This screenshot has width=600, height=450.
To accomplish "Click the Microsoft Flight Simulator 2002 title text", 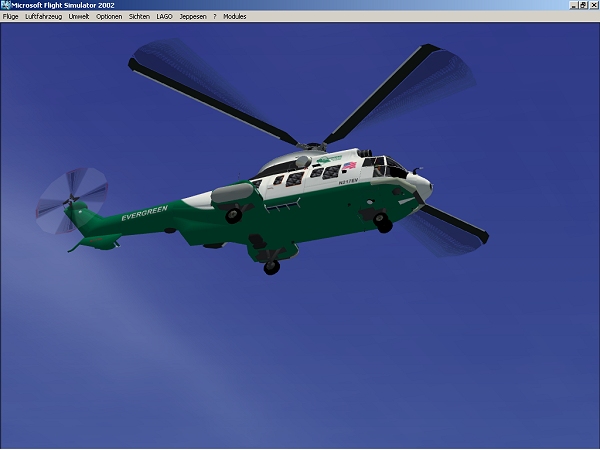I will pyautogui.click(x=60, y=5).
